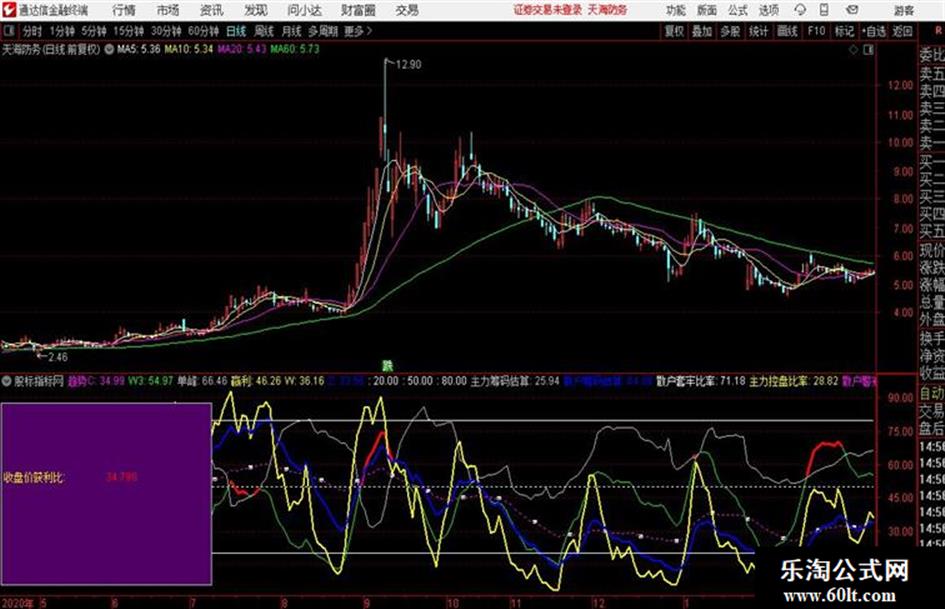Click the 2020年 date axis label
Image resolution: width=945 pixels, height=609 pixels.
point(17,603)
